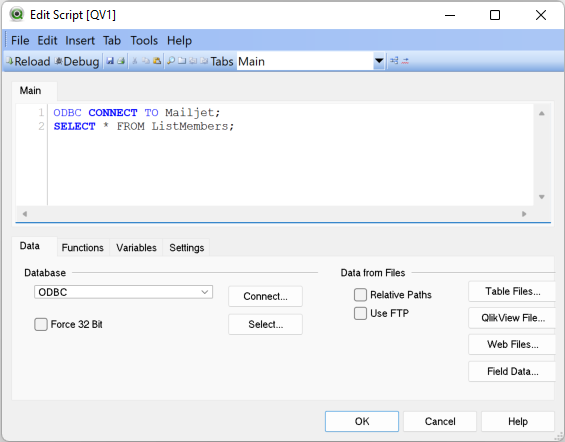Expand the Tabs dropdown showing Main
565x442 pixels.
coord(379,61)
